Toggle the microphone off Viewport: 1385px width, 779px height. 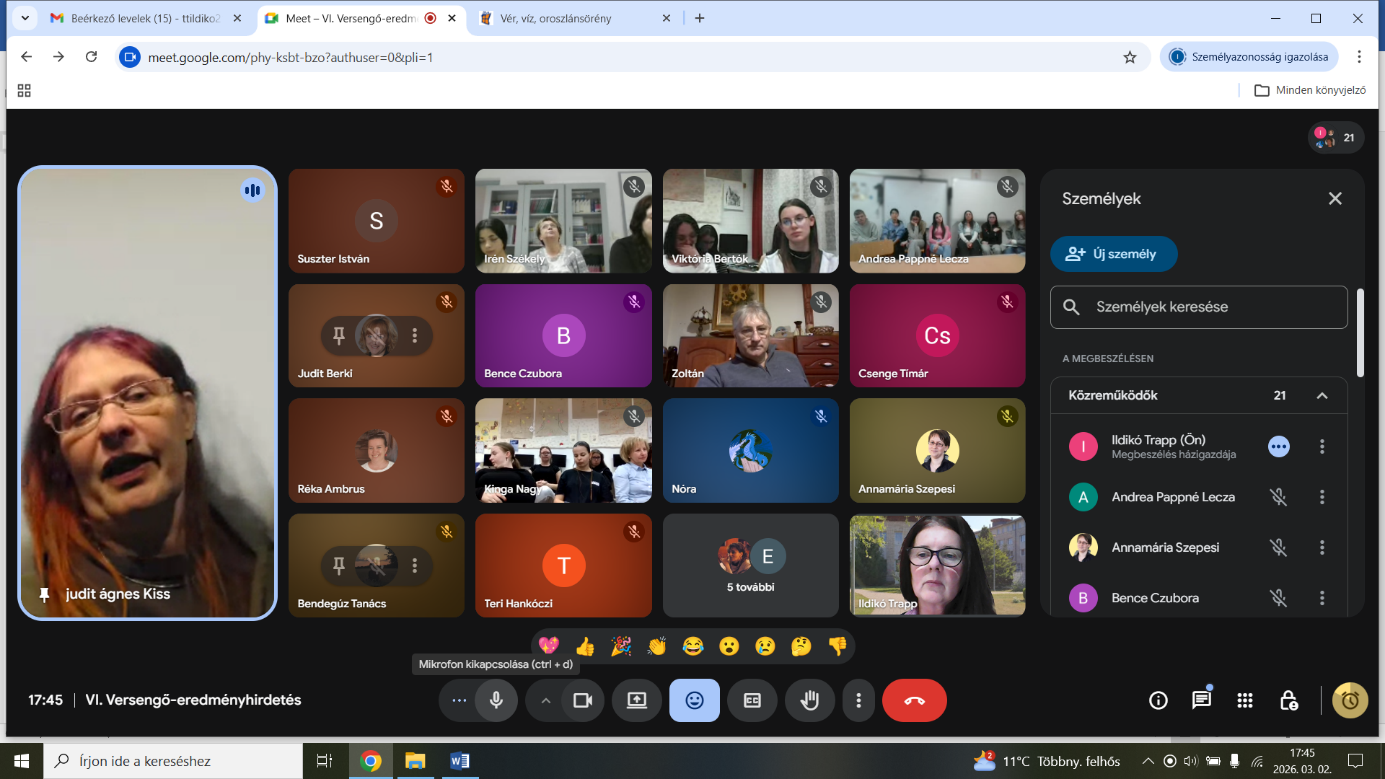(x=496, y=701)
